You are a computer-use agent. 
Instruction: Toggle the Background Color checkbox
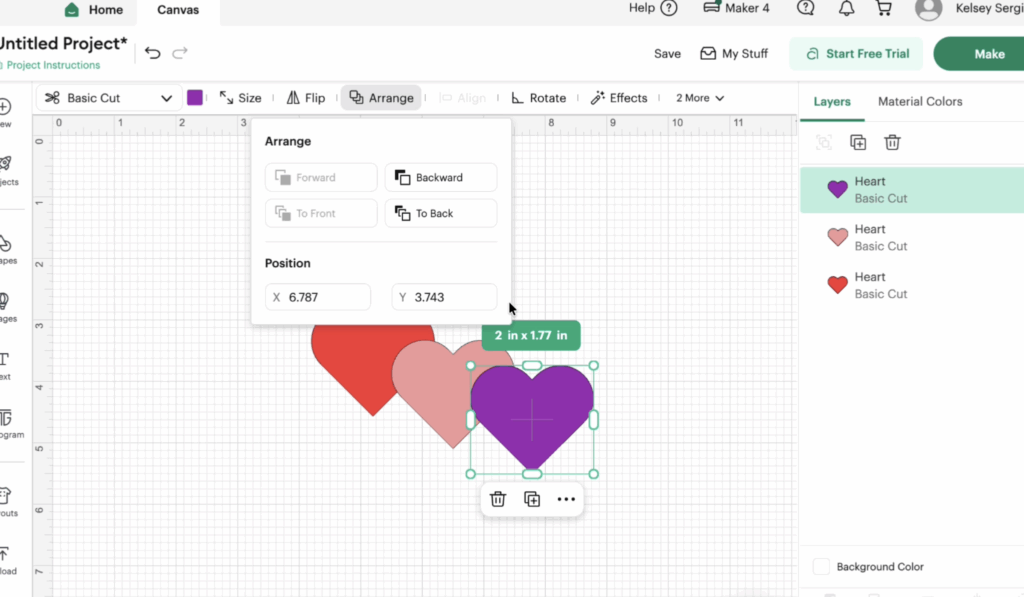click(822, 566)
